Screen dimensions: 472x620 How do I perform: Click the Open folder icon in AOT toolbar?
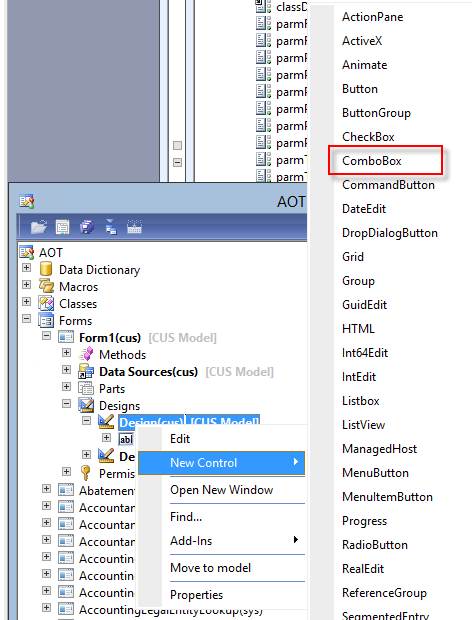click(x=39, y=227)
